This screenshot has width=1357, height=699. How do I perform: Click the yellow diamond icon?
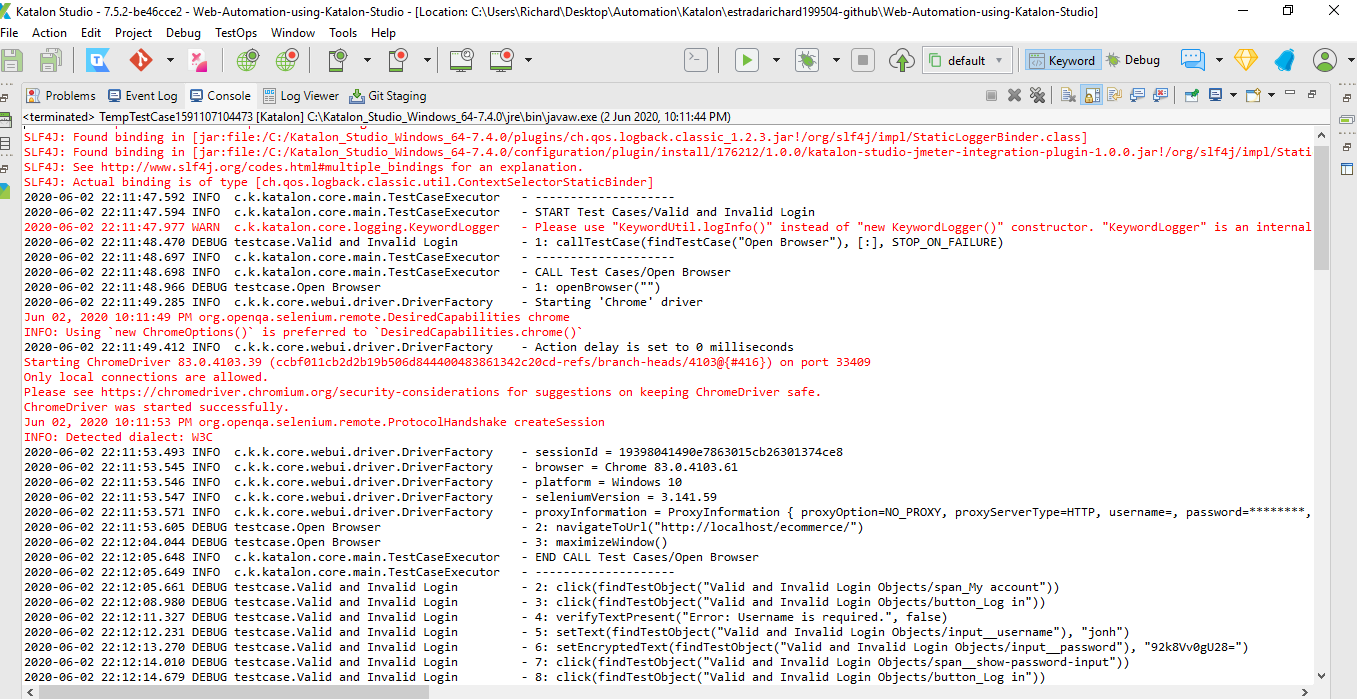[1245, 60]
